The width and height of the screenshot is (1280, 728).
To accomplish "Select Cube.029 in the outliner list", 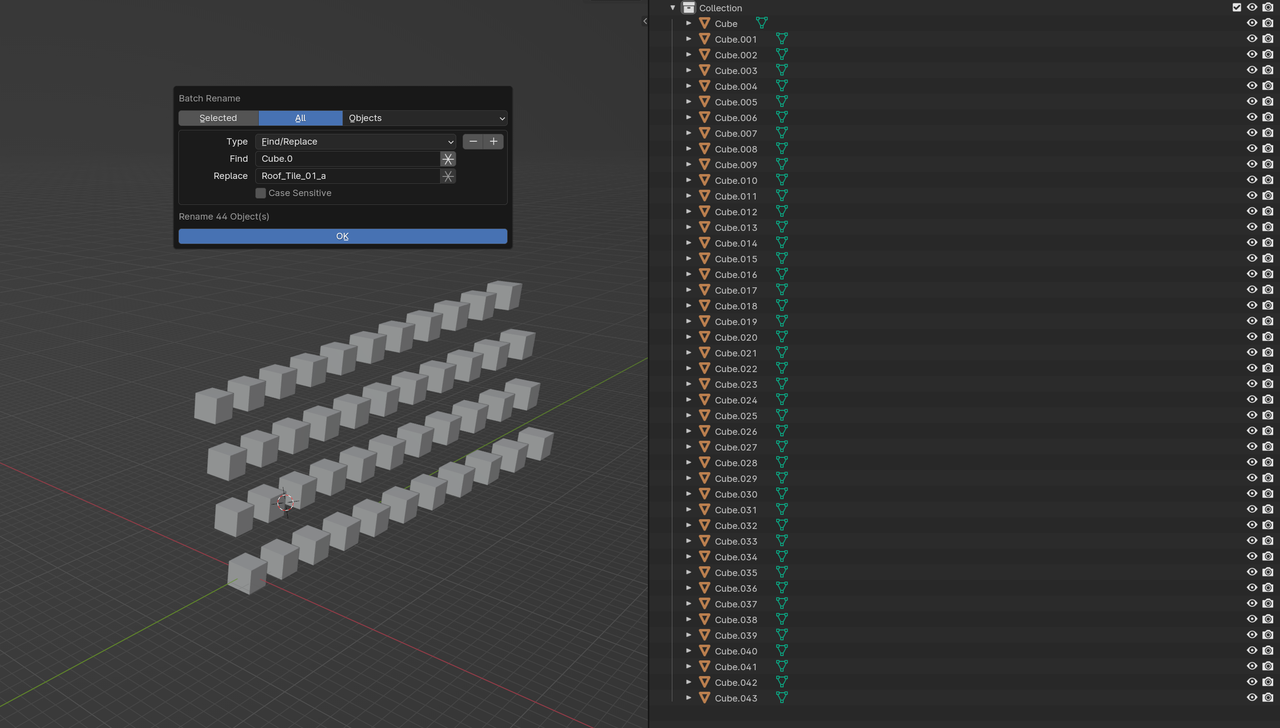I will [x=736, y=479].
